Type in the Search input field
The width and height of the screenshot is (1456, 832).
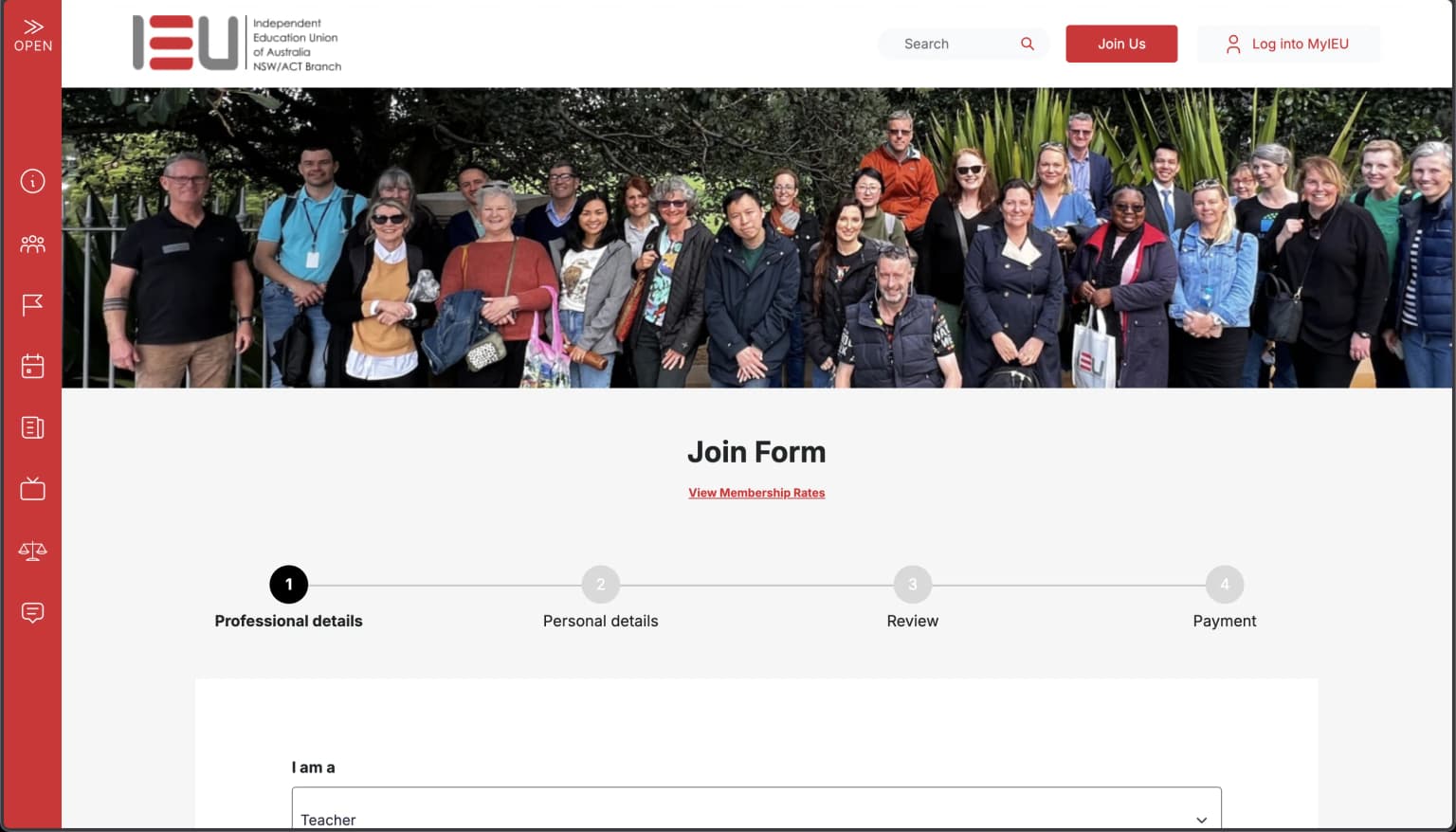tap(953, 44)
